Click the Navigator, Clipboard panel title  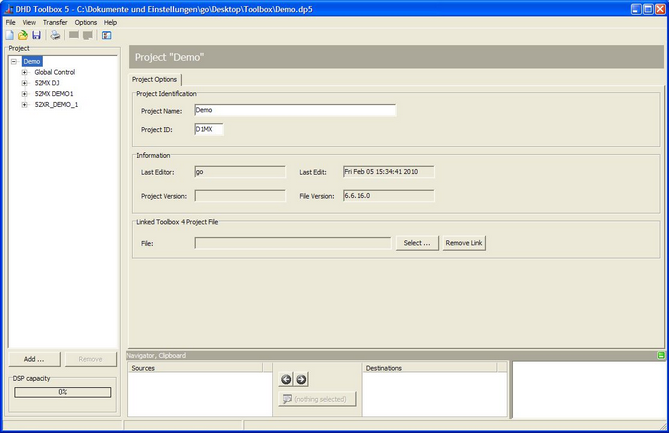[157, 355]
